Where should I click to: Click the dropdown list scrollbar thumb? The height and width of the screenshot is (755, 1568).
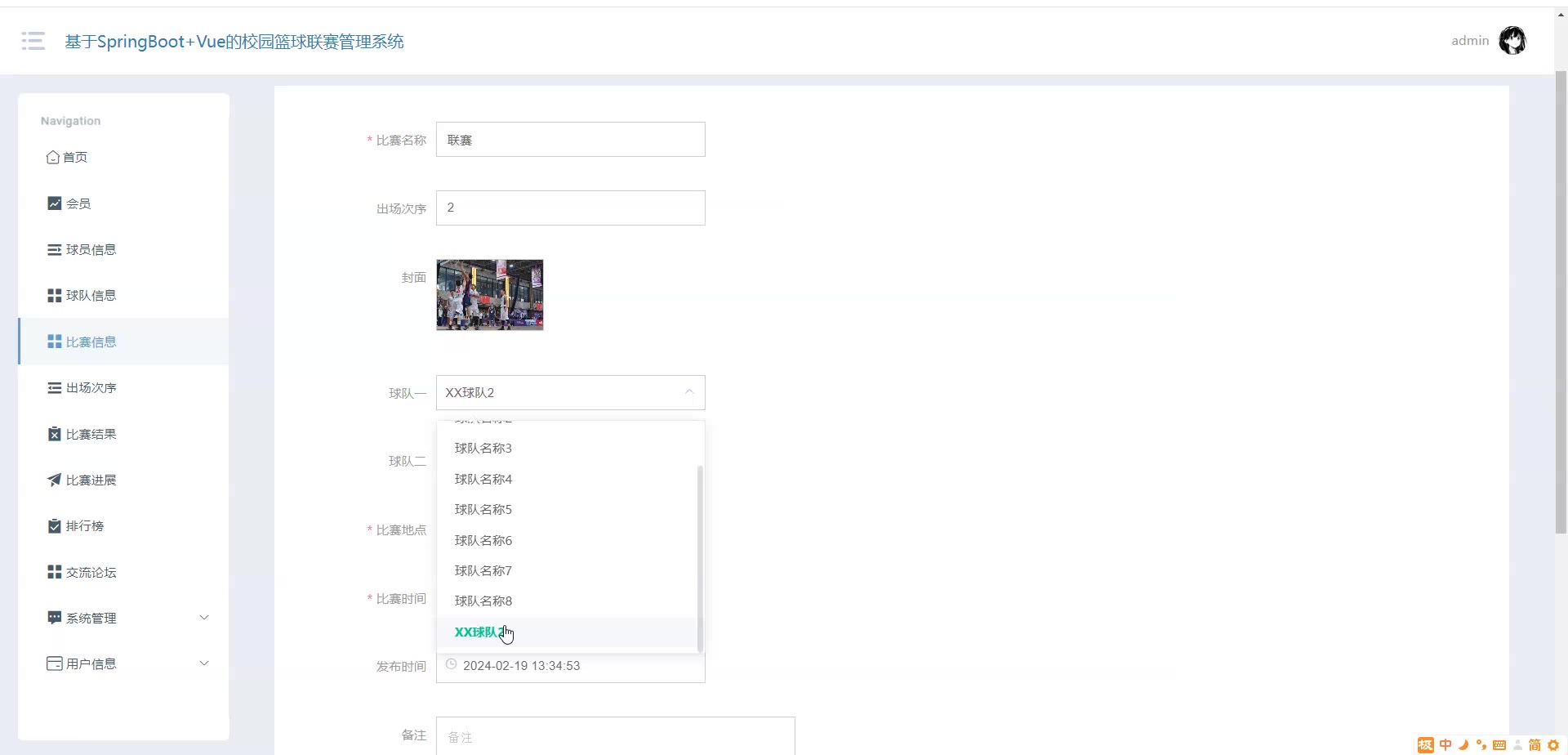(700, 559)
